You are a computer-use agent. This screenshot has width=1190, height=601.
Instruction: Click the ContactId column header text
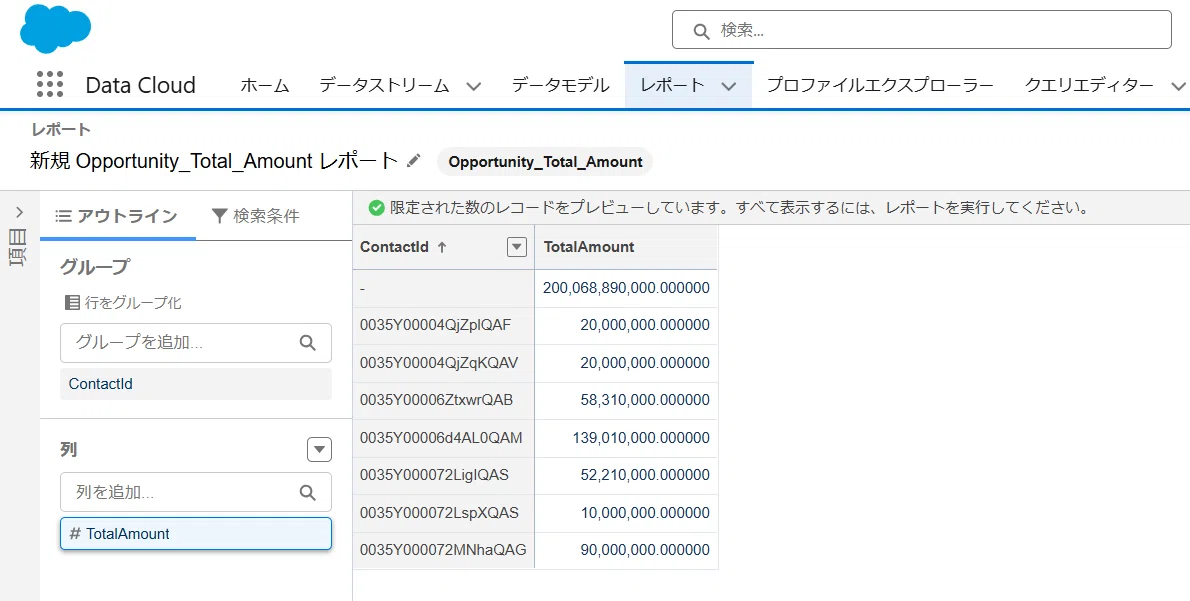[394, 247]
